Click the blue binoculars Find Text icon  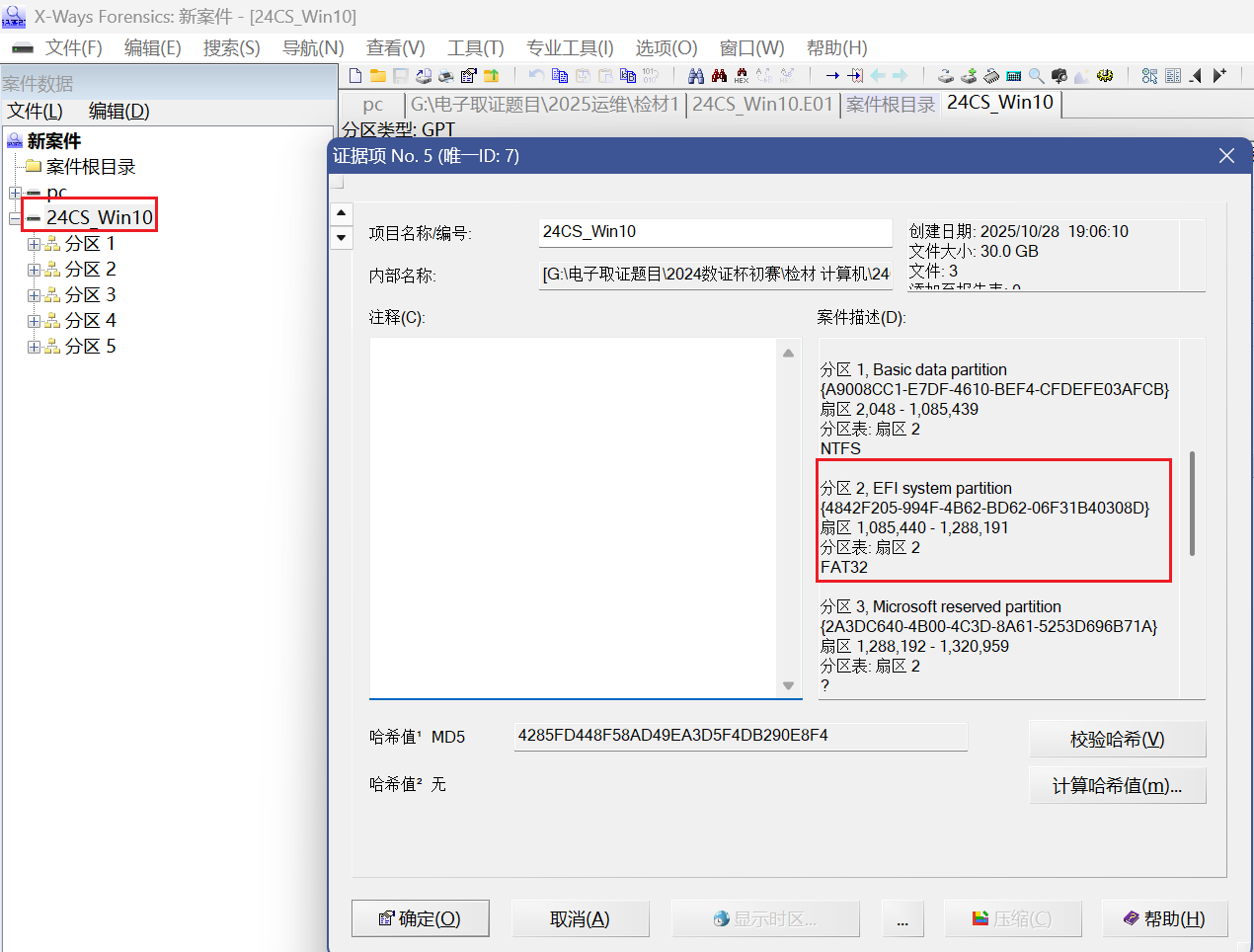696,75
